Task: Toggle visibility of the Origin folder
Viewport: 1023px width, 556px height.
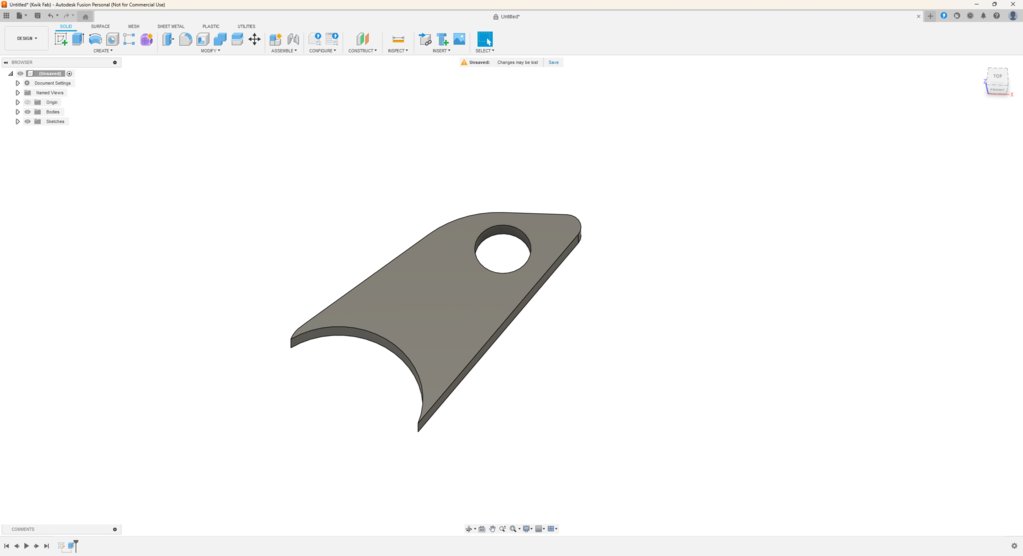Action: (27, 102)
